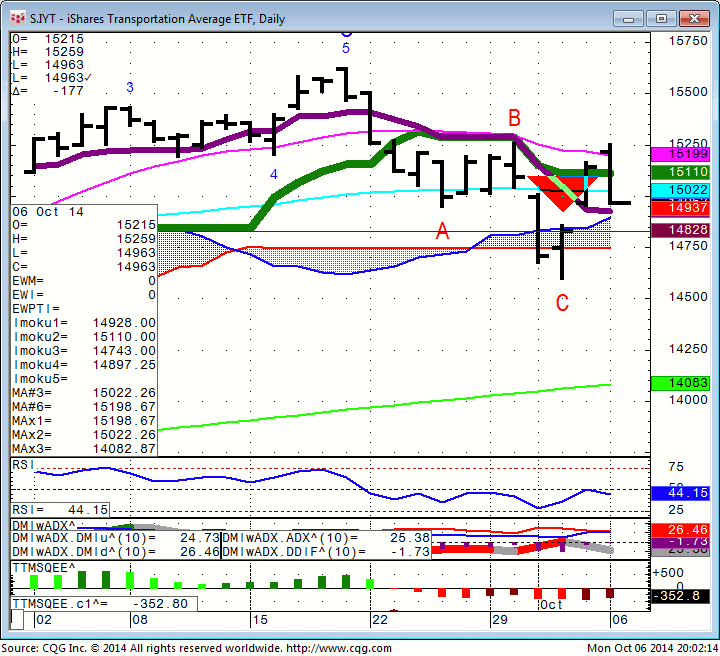Click the DMIwADX.DMIu^(10)= 24.73 readout

click(x=116, y=538)
